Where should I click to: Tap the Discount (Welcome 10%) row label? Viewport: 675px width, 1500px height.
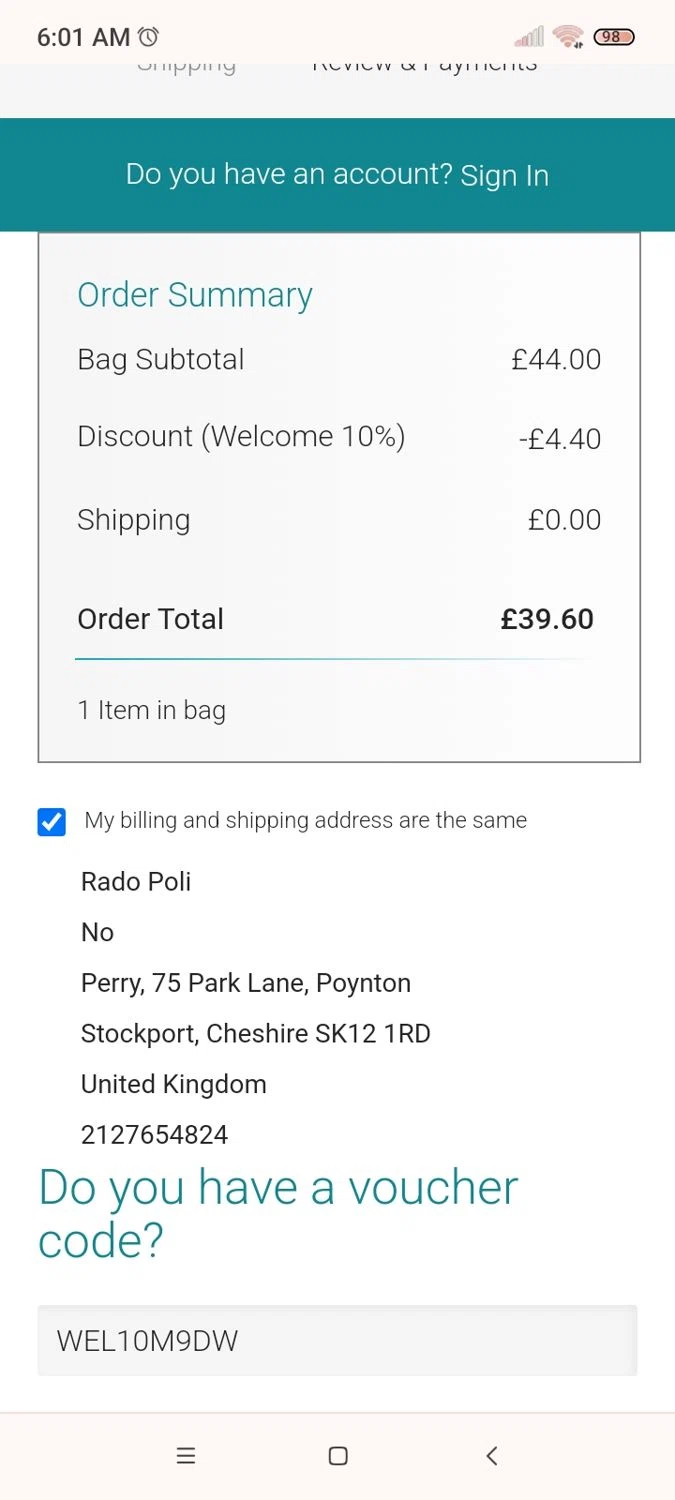coord(241,437)
